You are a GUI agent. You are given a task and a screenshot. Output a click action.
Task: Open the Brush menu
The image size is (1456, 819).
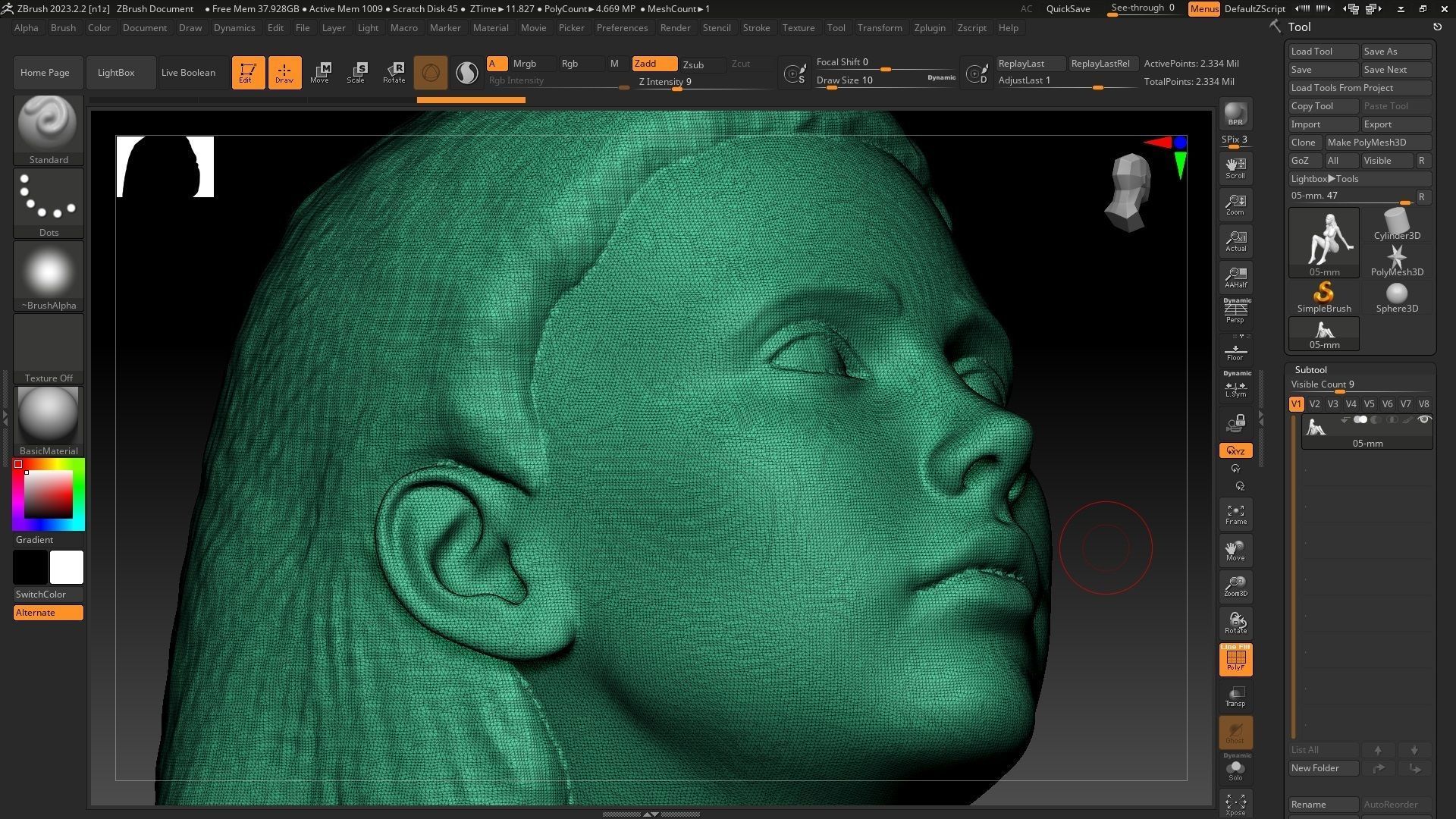click(x=63, y=27)
